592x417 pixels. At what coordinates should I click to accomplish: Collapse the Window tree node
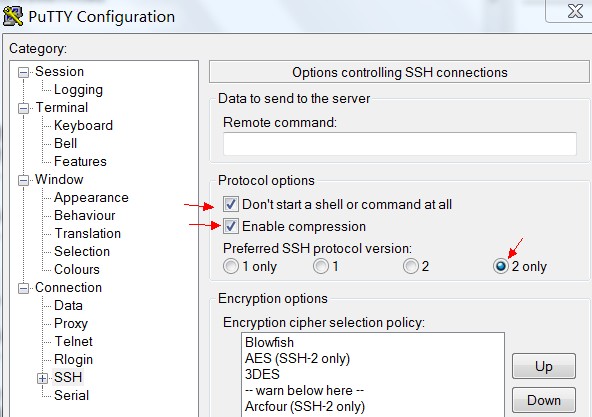(23, 180)
